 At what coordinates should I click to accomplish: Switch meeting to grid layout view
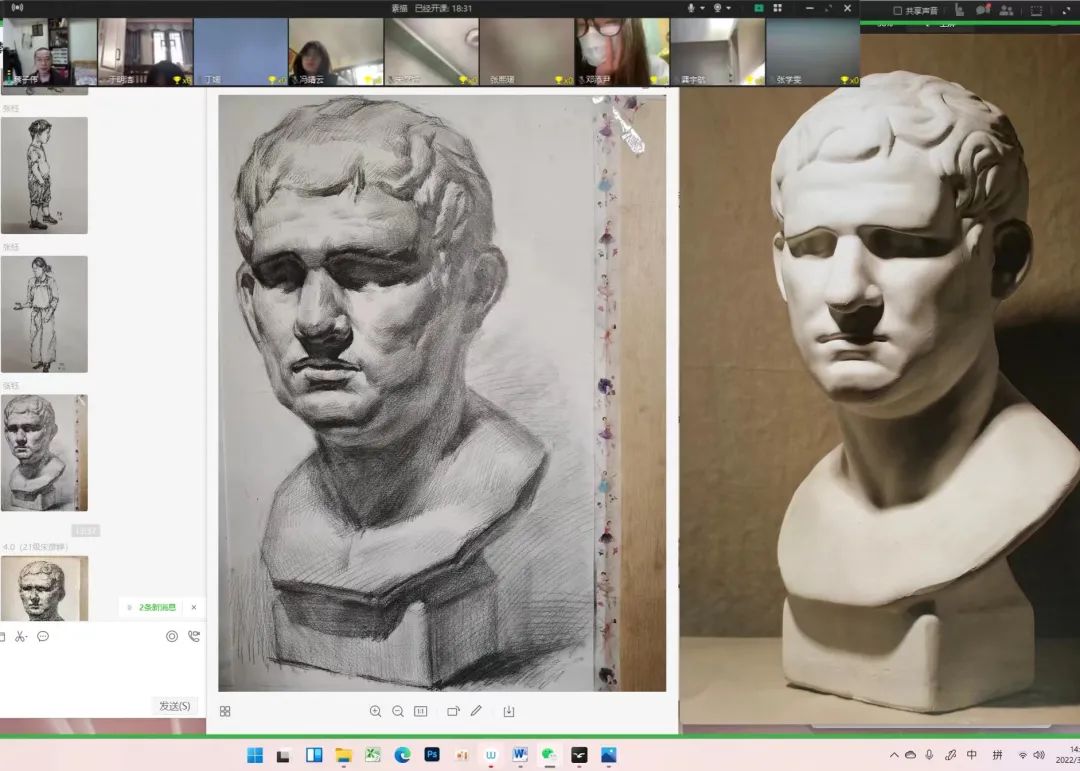[778, 8]
